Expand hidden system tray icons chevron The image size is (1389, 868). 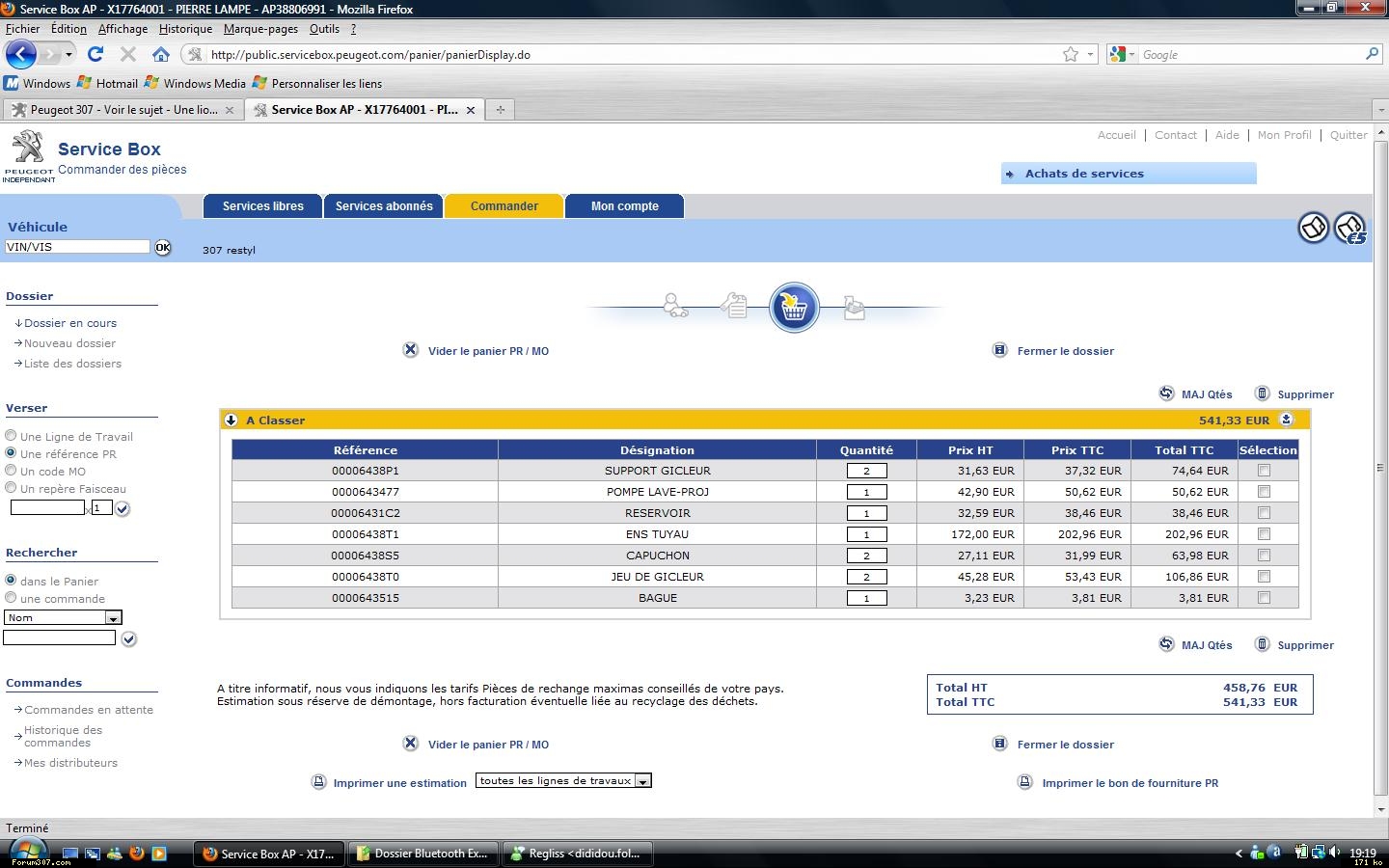coord(1239,853)
